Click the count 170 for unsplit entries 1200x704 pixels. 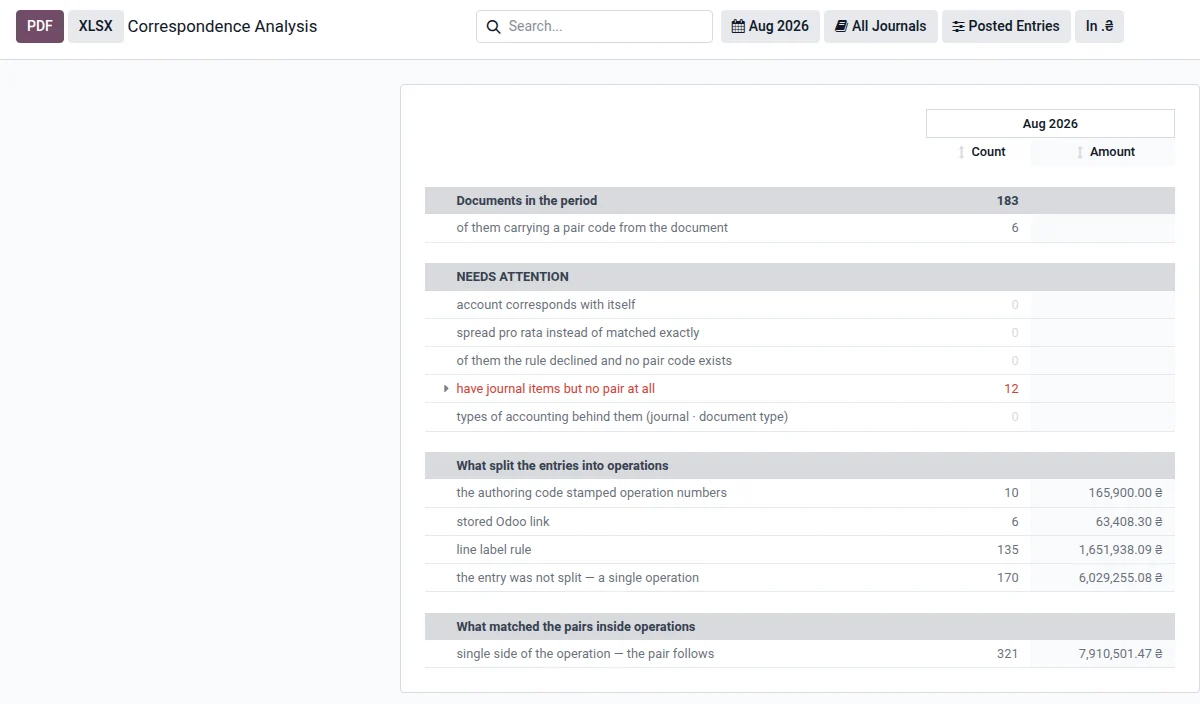pos(1008,578)
